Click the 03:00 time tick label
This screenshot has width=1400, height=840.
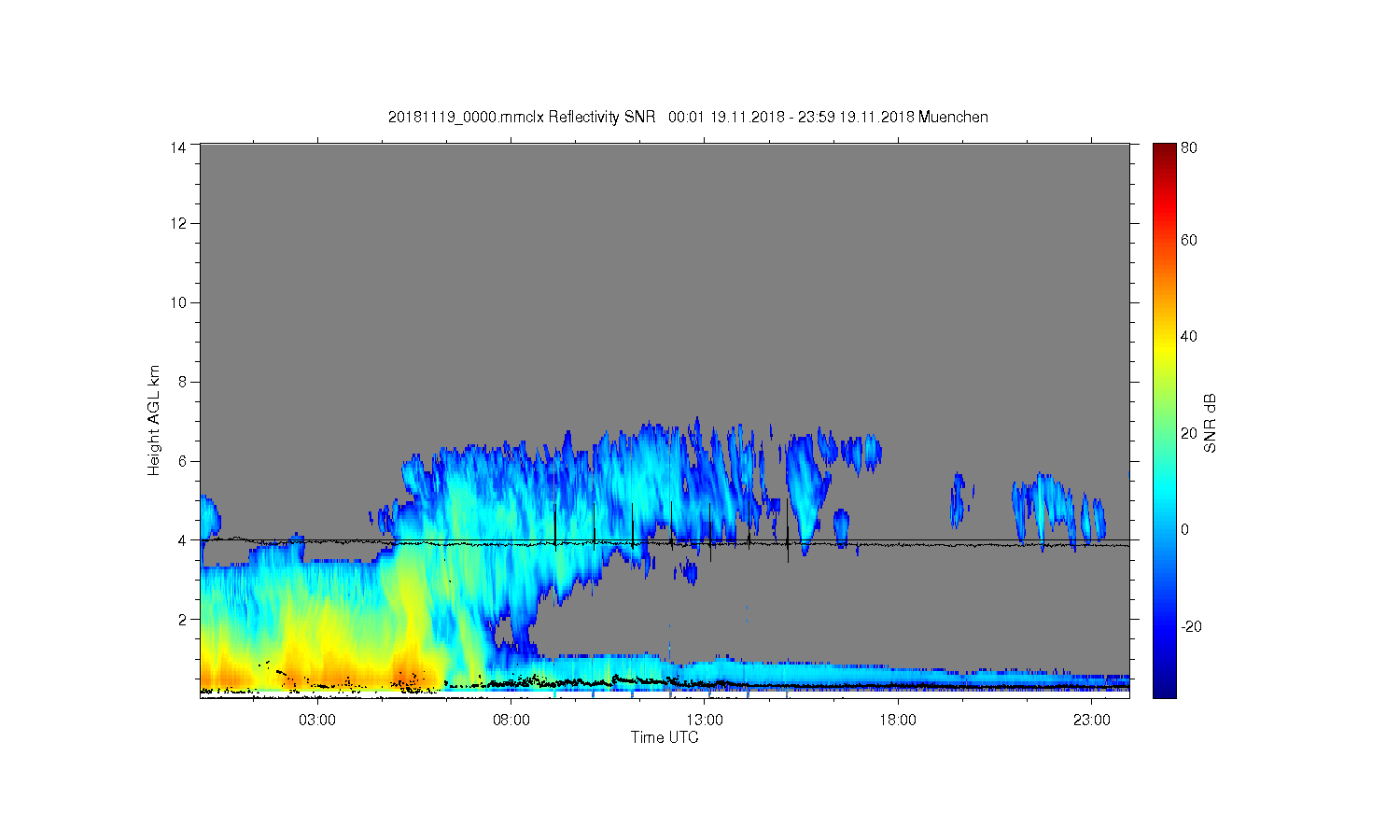[x=317, y=721]
